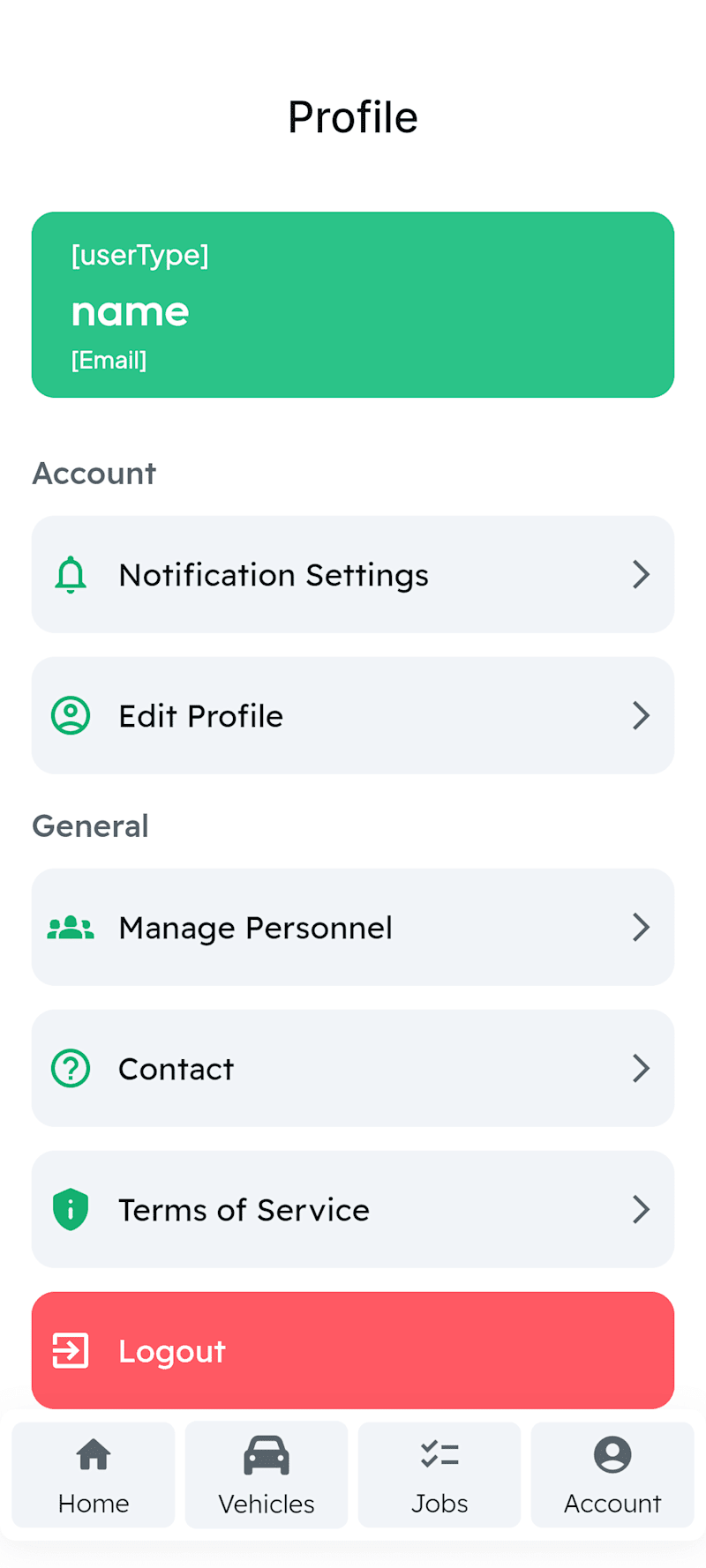This screenshot has height=1568, width=706.
Task: Click the Terms of Service row chevron
Action: click(642, 1209)
